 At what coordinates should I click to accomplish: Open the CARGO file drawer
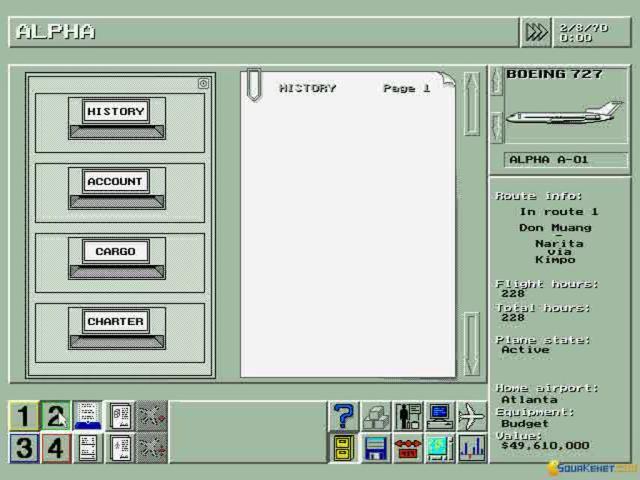tap(120, 263)
